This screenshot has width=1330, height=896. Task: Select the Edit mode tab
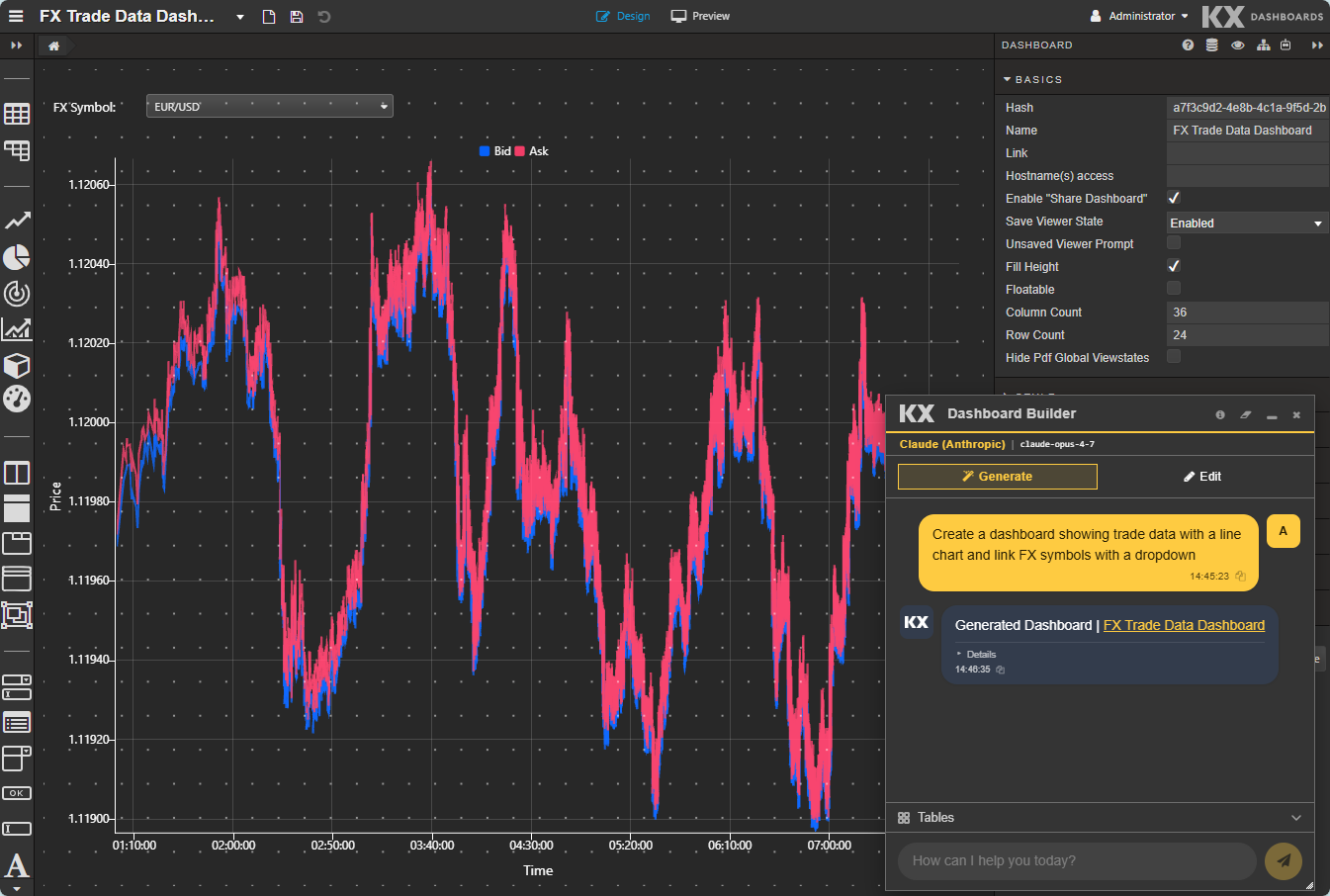pyautogui.click(x=1202, y=477)
